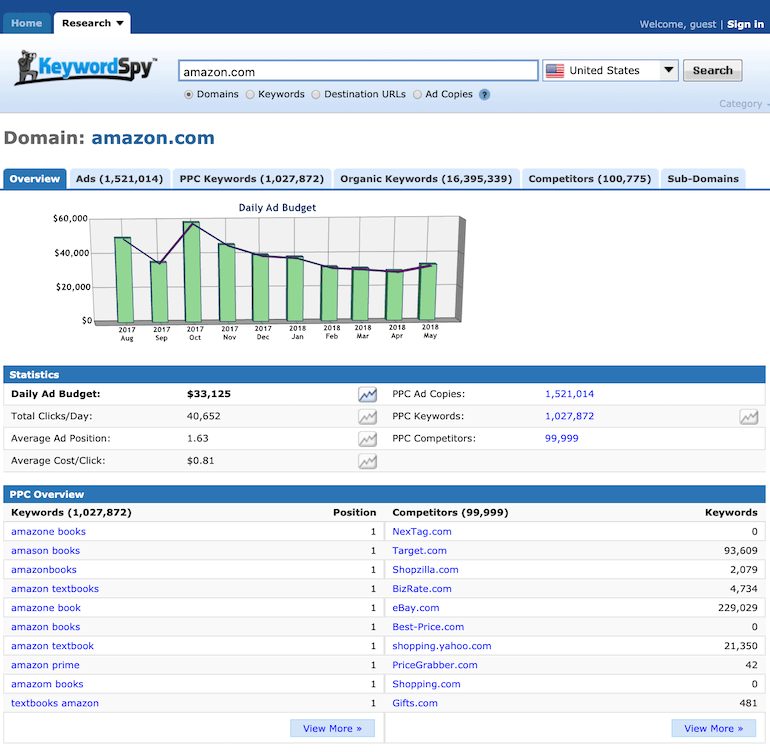This screenshot has width=770, height=752.
Task: Open keyword 'amazon prime'
Action: (45, 665)
